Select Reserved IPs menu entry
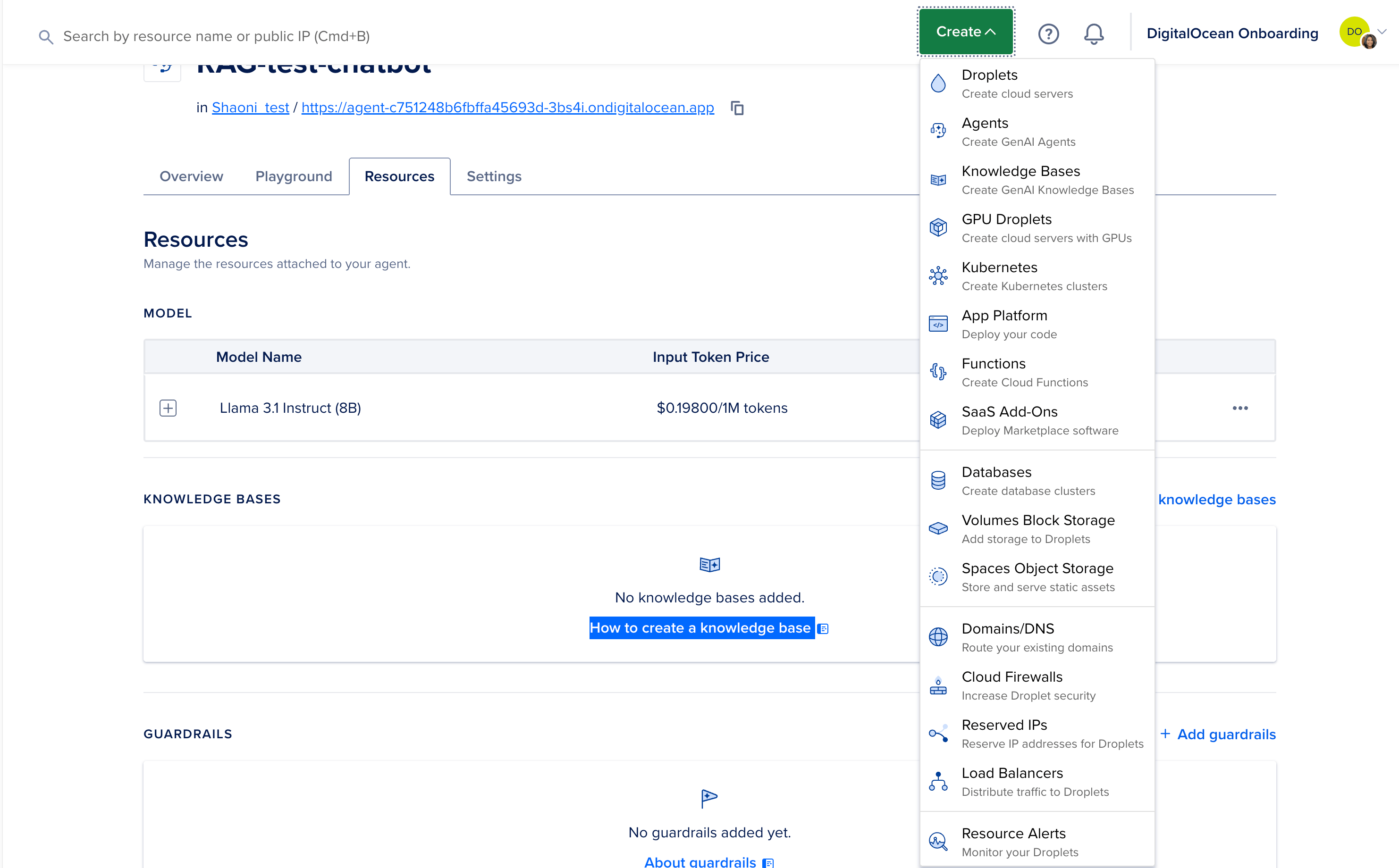 [1037, 734]
